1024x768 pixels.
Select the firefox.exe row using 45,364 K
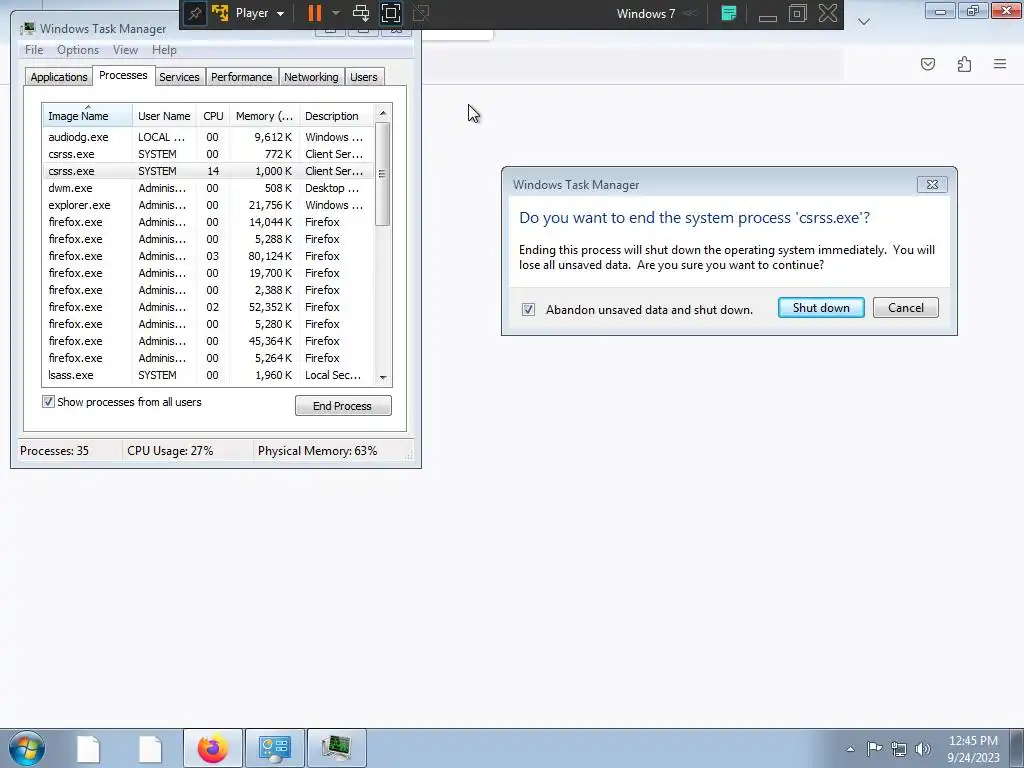coord(208,341)
